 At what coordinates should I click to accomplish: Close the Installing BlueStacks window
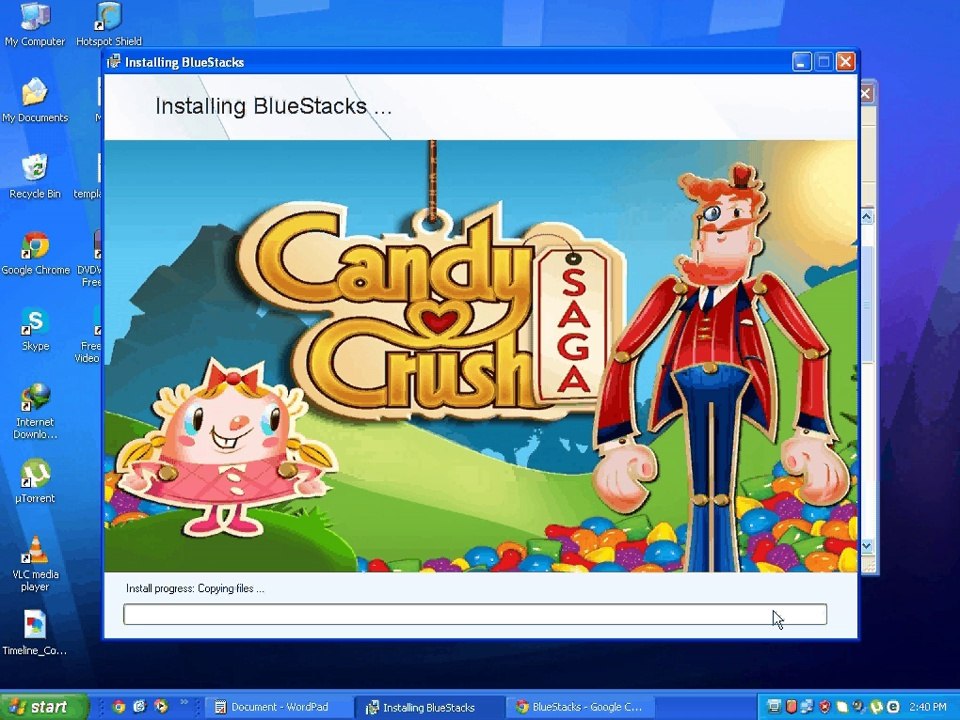846,62
